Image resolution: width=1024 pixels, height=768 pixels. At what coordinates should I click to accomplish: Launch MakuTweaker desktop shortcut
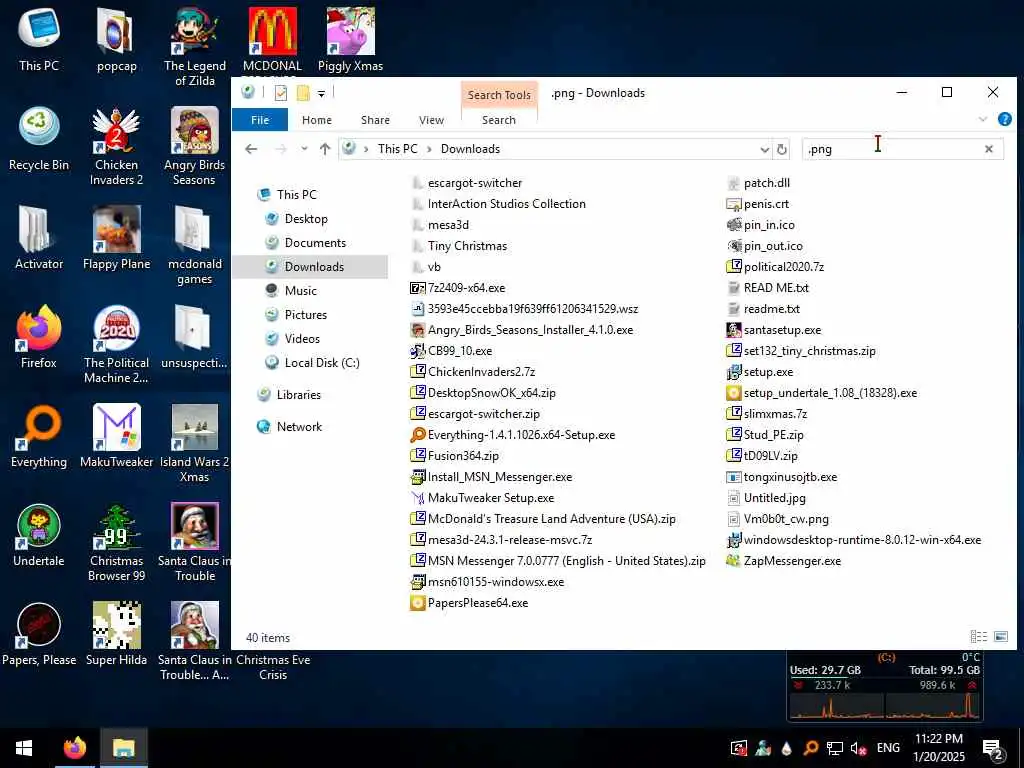pyautogui.click(x=116, y=436)
